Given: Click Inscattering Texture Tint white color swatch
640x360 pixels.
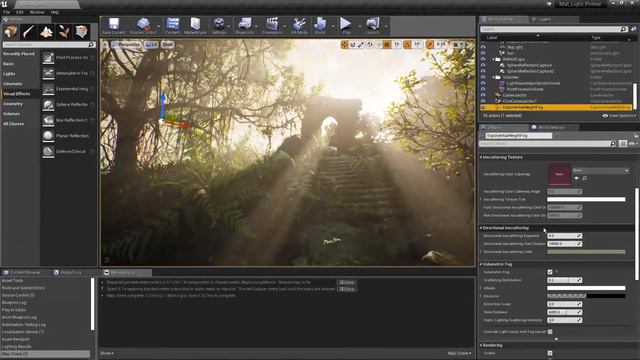Looking at the screenshot, I should (586, 200).
